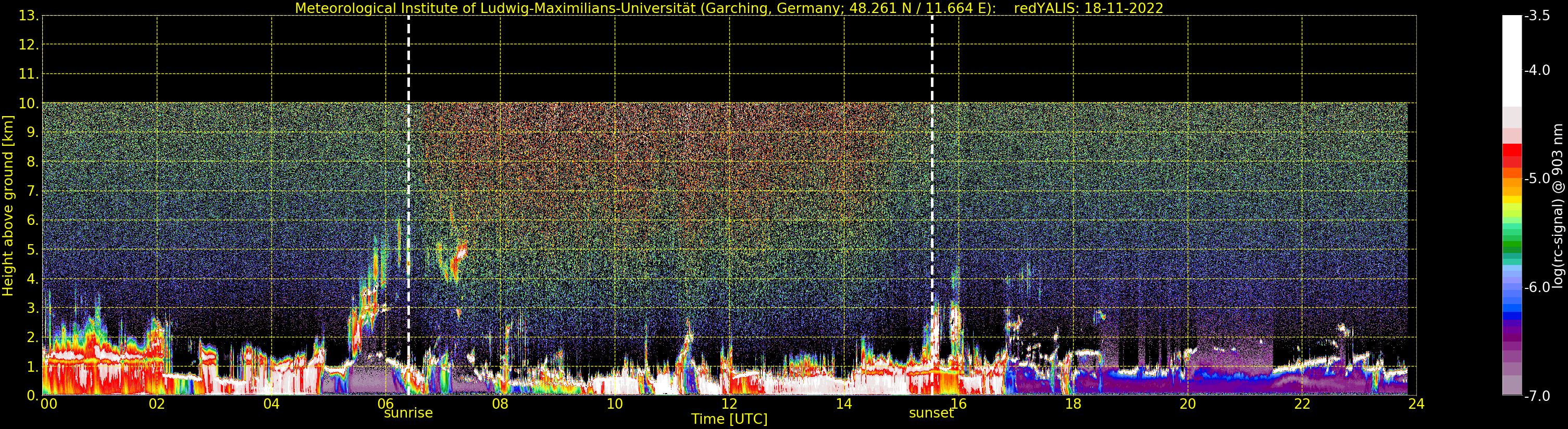The height and width of the screenshot is (429, 1568).
Task: Click the '12' time axis tick label
Action: pos(729,404)
